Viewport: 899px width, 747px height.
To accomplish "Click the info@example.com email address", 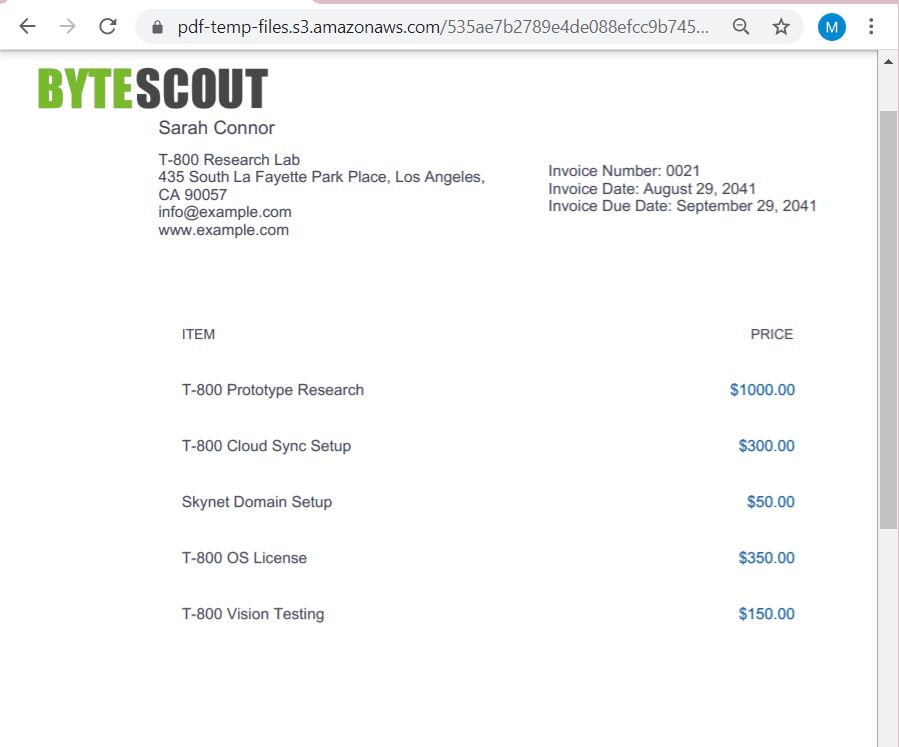I will [x=224, y=212].
